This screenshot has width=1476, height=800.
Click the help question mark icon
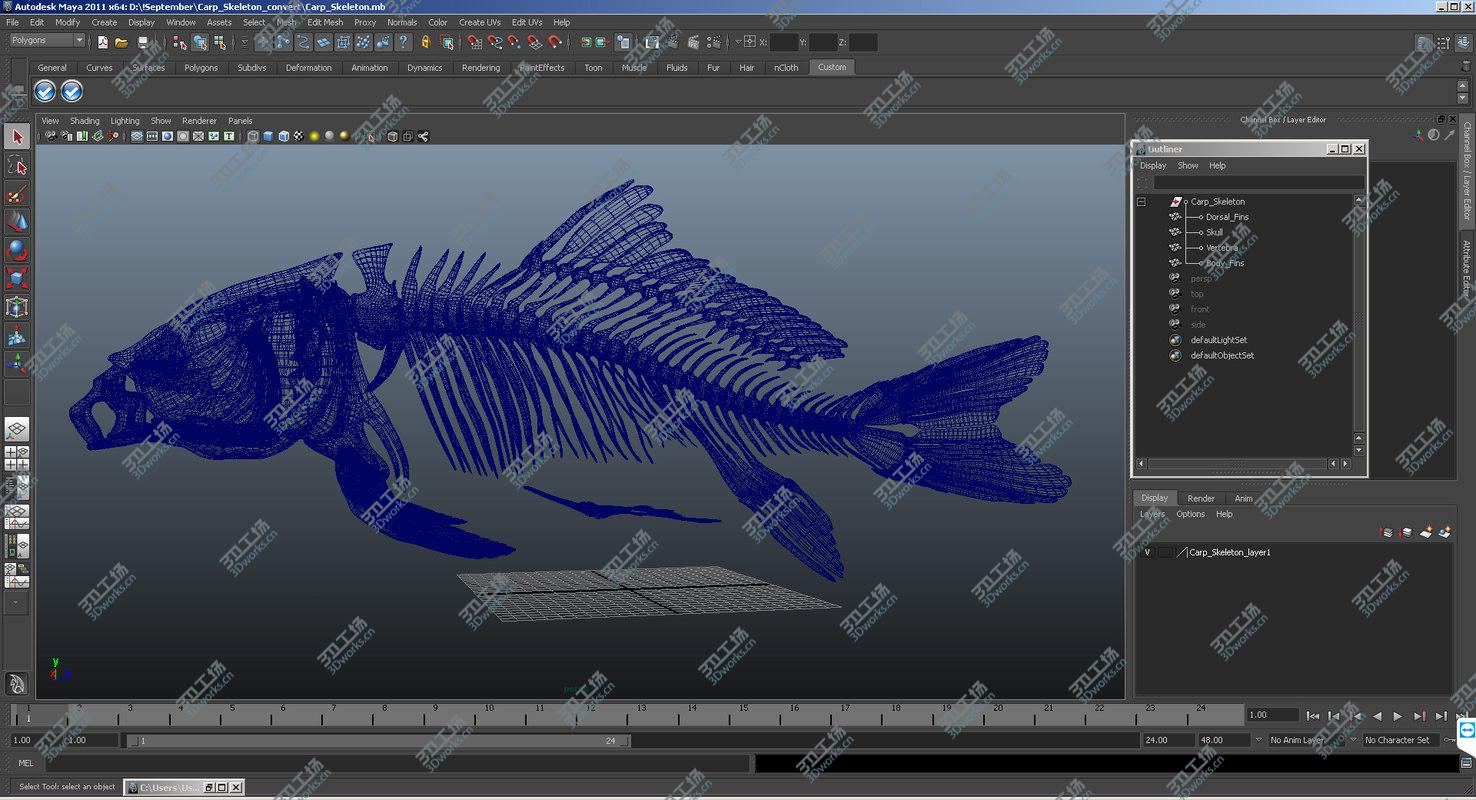(x=403, y=42)
